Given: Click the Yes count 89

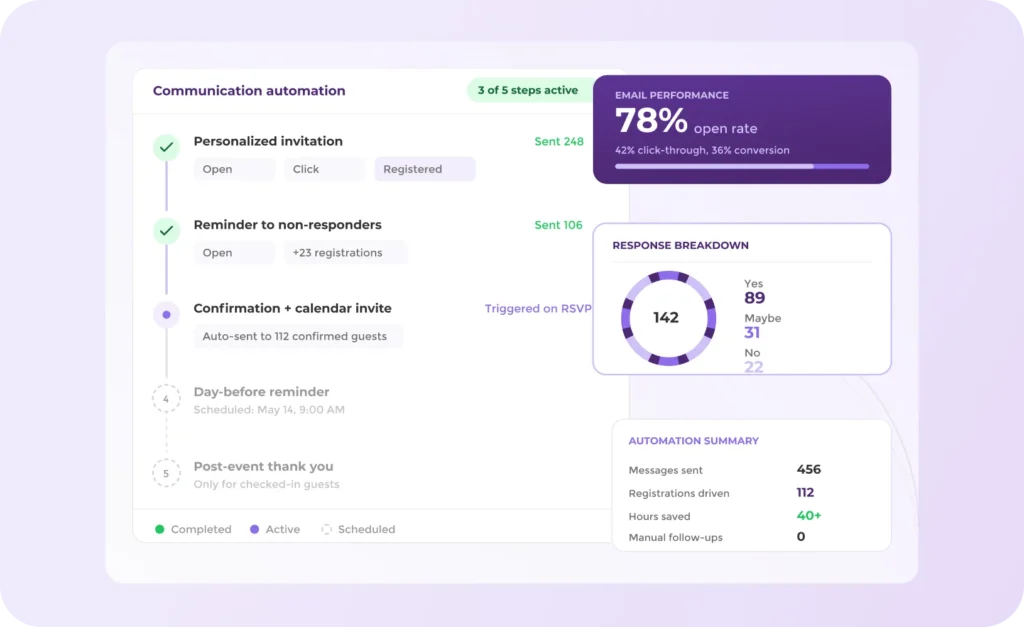Looking at the screenshot, I should pos(754,298).
